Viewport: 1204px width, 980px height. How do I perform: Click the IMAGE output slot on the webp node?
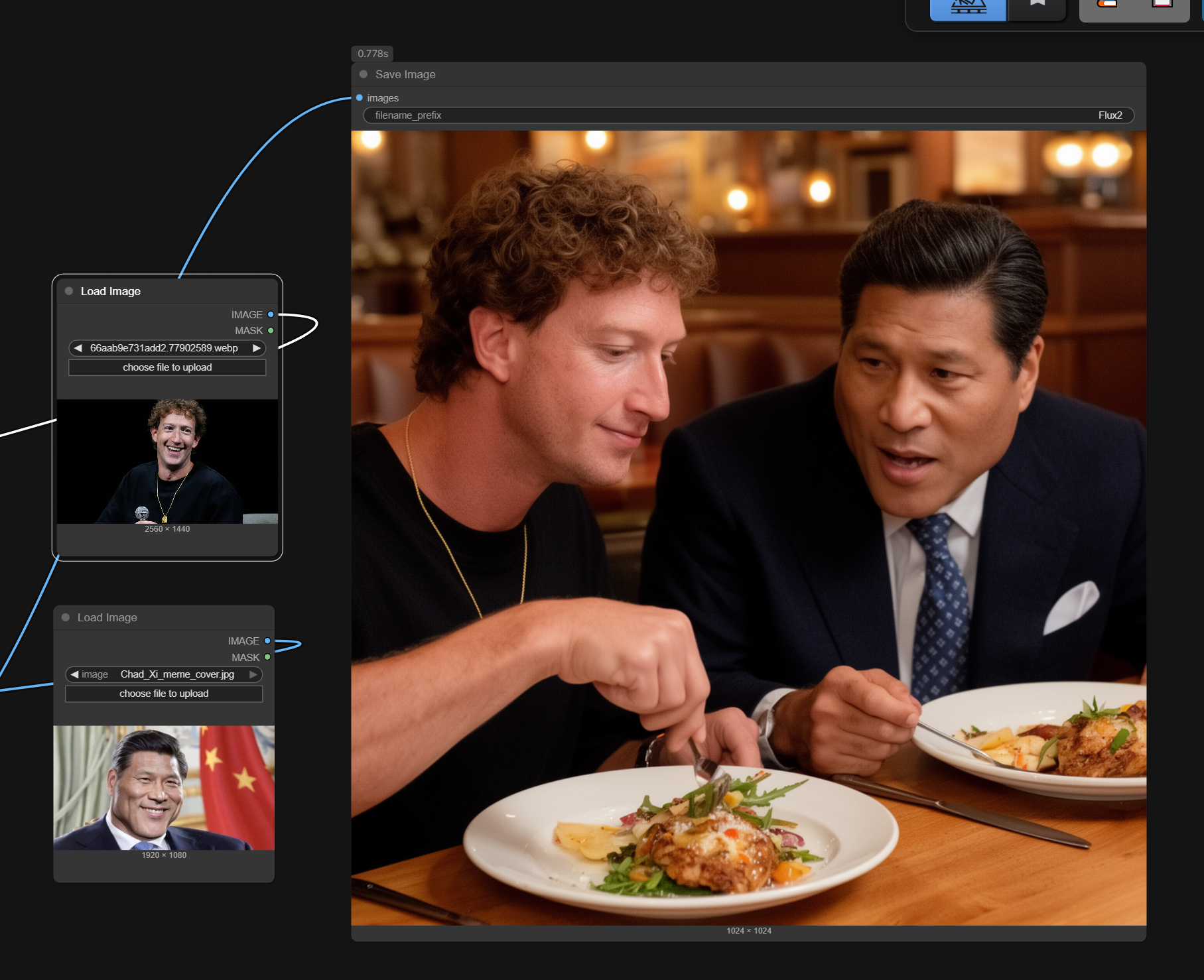[271, 314]
